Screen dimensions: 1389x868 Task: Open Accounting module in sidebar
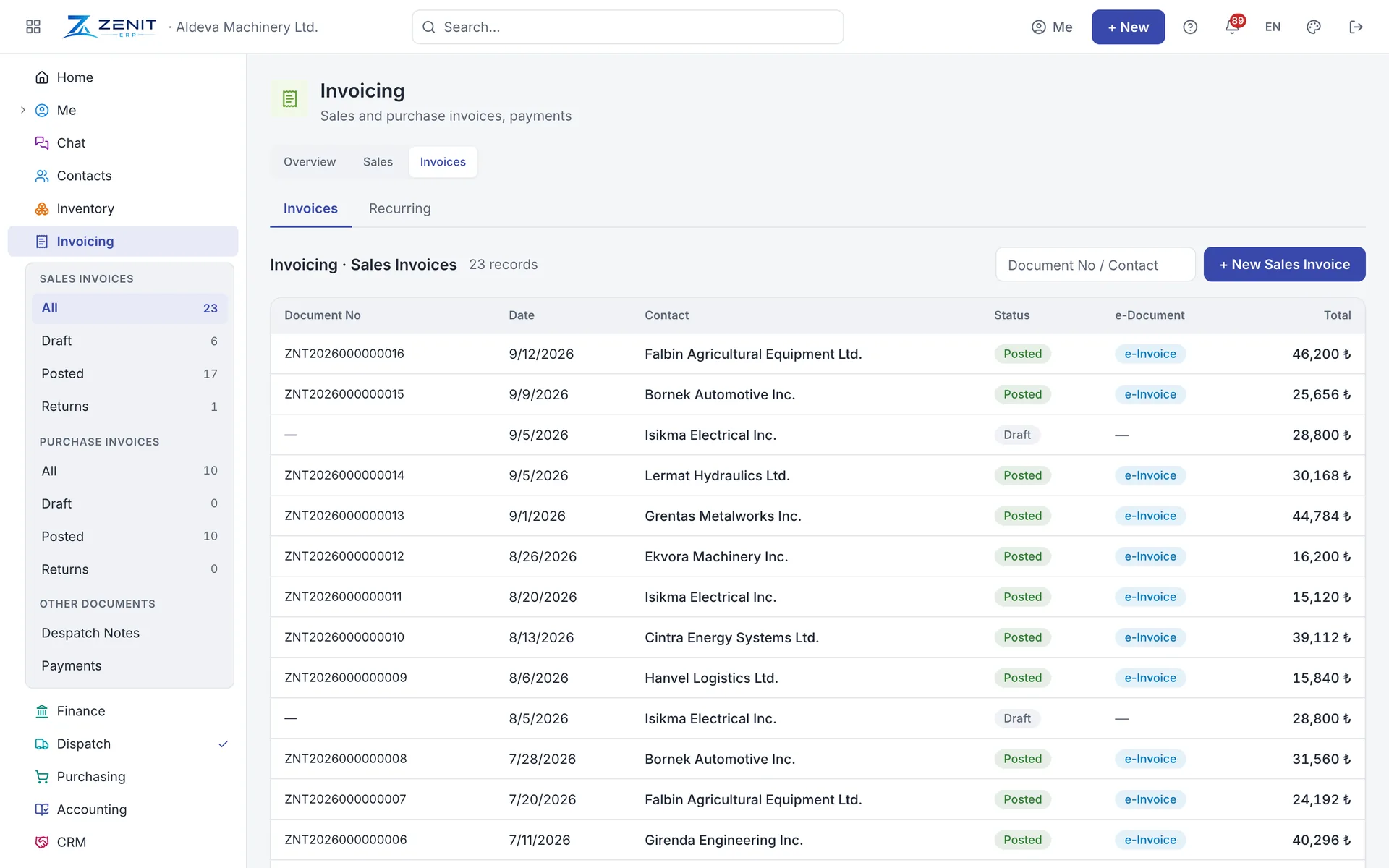click(123, 809)
